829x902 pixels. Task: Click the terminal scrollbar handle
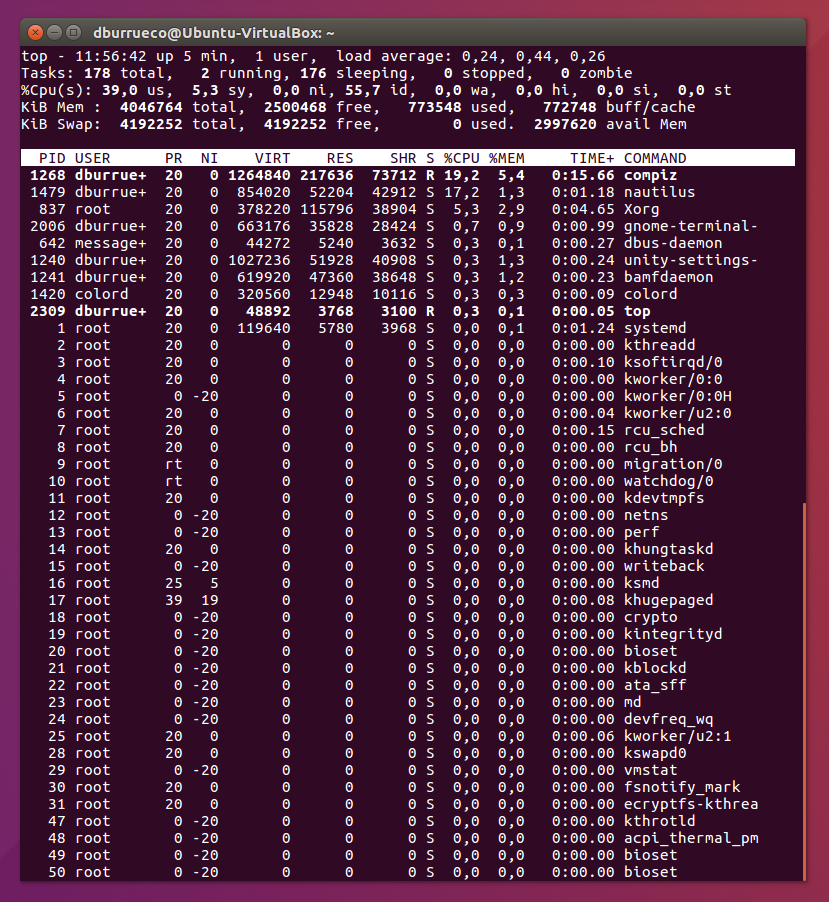(804, 690)
